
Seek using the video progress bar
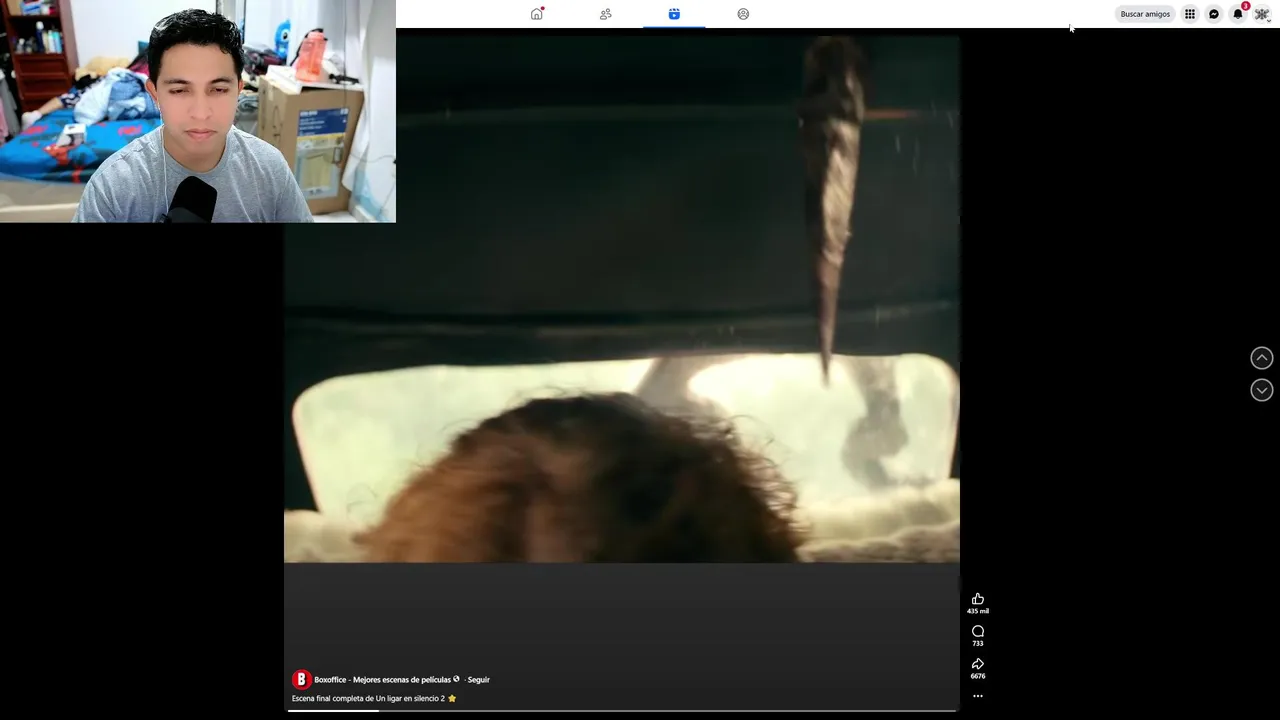pyautogui.click(x=622, y=710)
